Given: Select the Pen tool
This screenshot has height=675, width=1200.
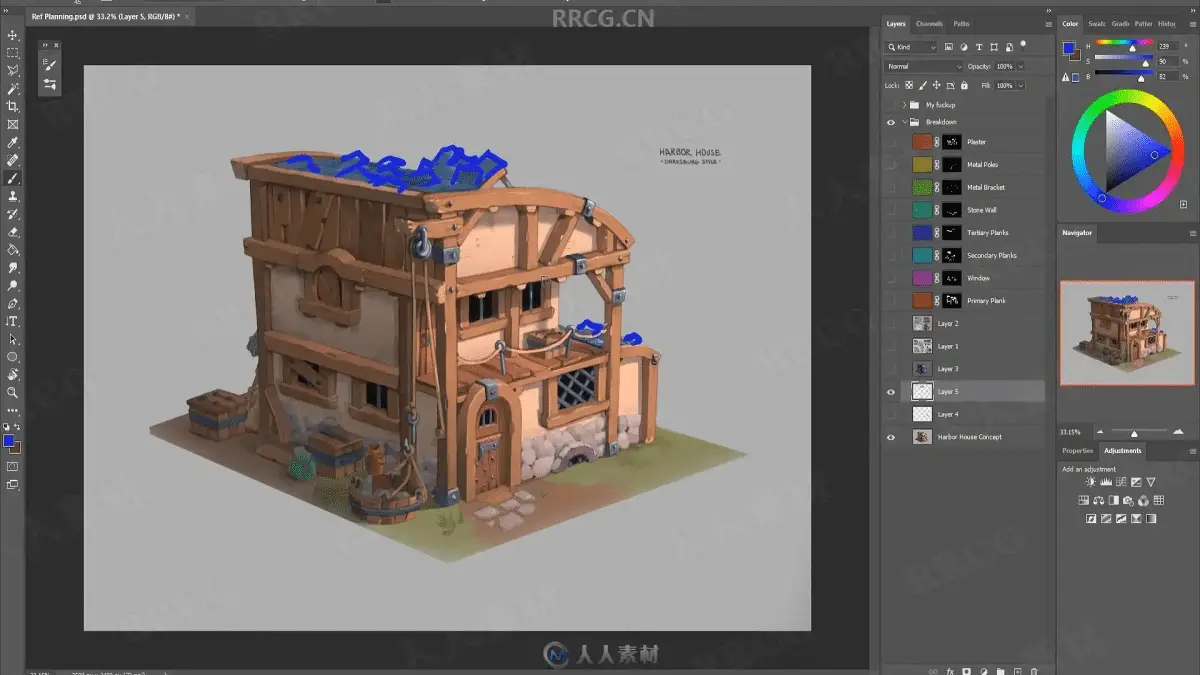Looking at the screenshot, I should coord(13,304).
